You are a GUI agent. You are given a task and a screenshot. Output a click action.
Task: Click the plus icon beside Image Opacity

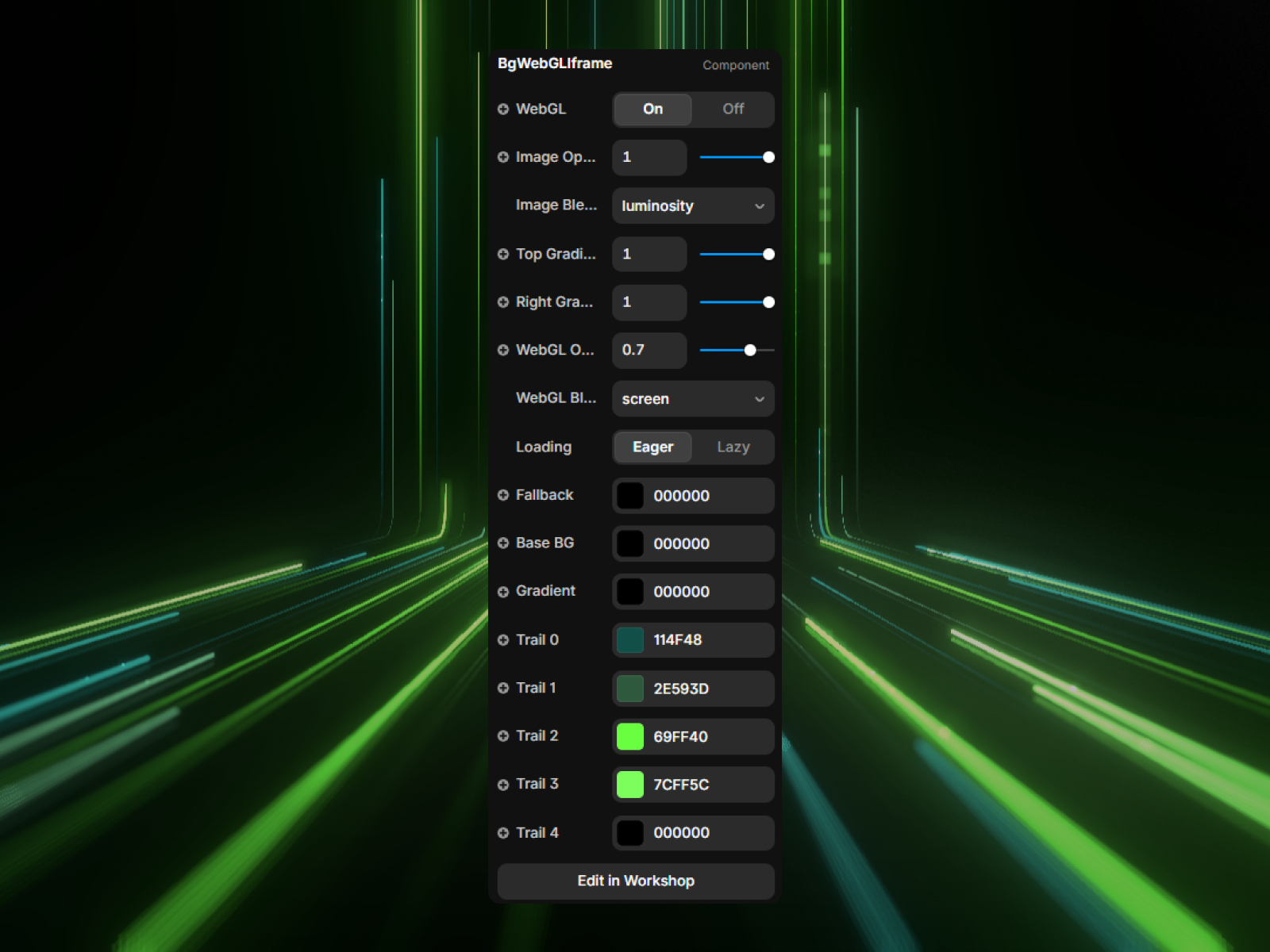tap(502, 157)
